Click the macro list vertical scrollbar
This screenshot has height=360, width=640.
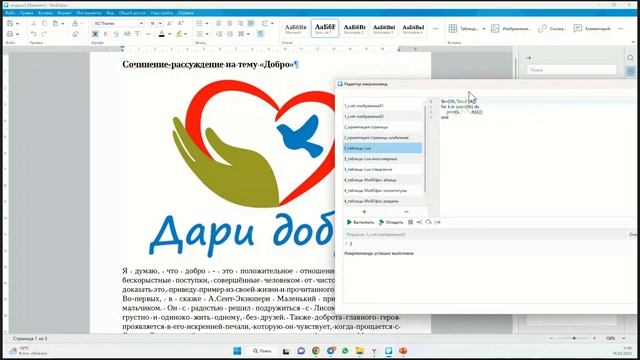pos(425,149)
